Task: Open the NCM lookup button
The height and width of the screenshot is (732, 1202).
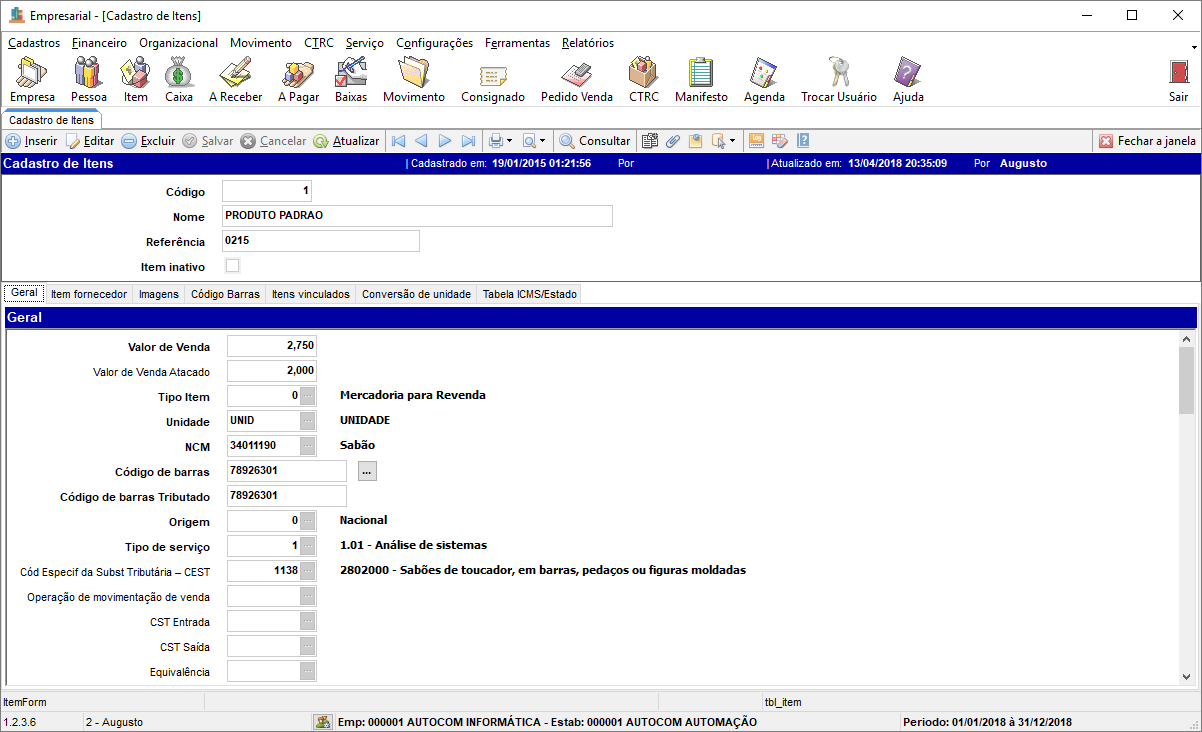Action: pos(308,446)
